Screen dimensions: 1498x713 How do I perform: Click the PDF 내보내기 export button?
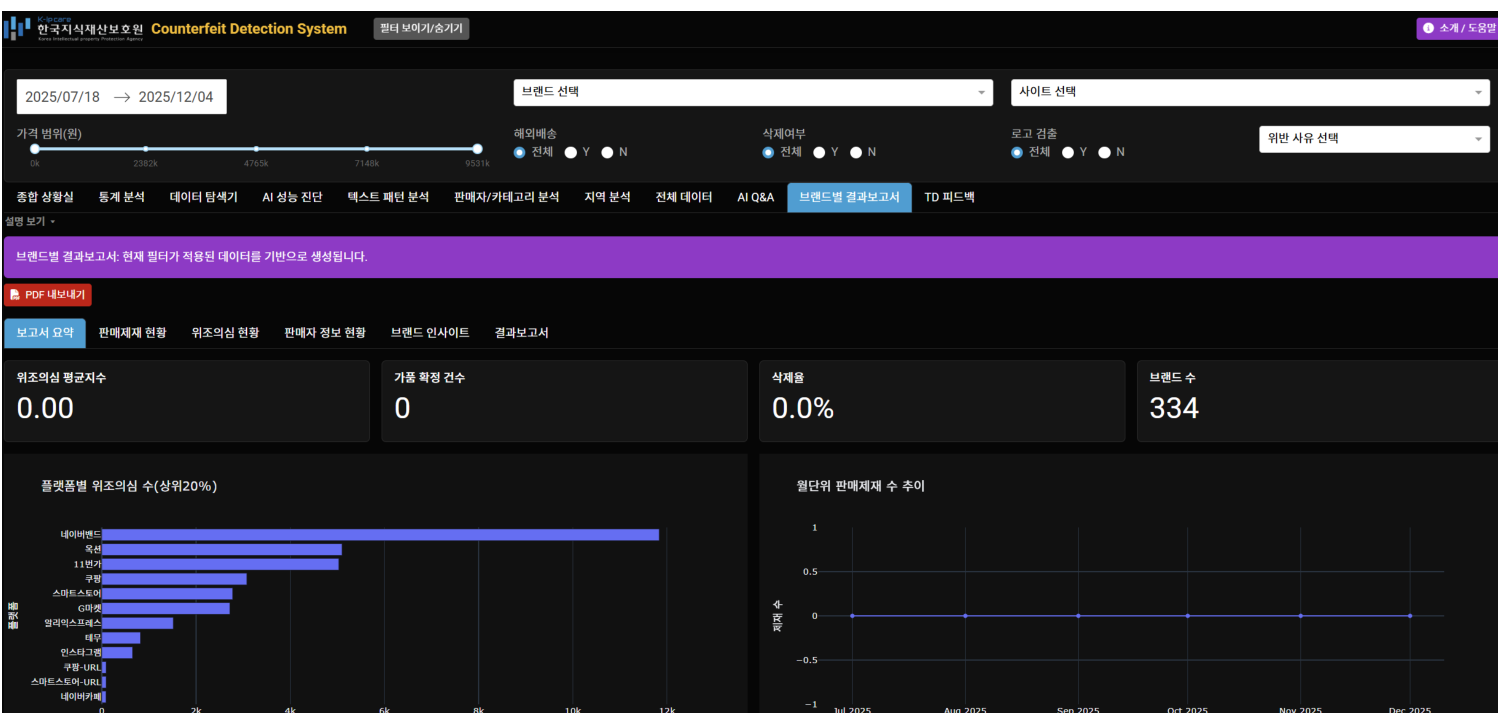pos(50,294)
